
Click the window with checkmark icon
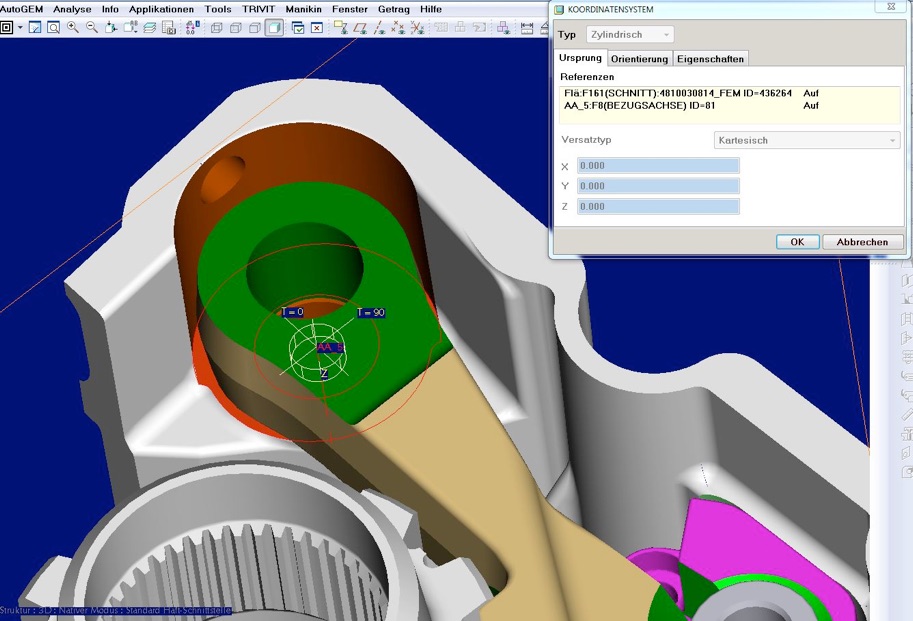(x=298, y=27)
